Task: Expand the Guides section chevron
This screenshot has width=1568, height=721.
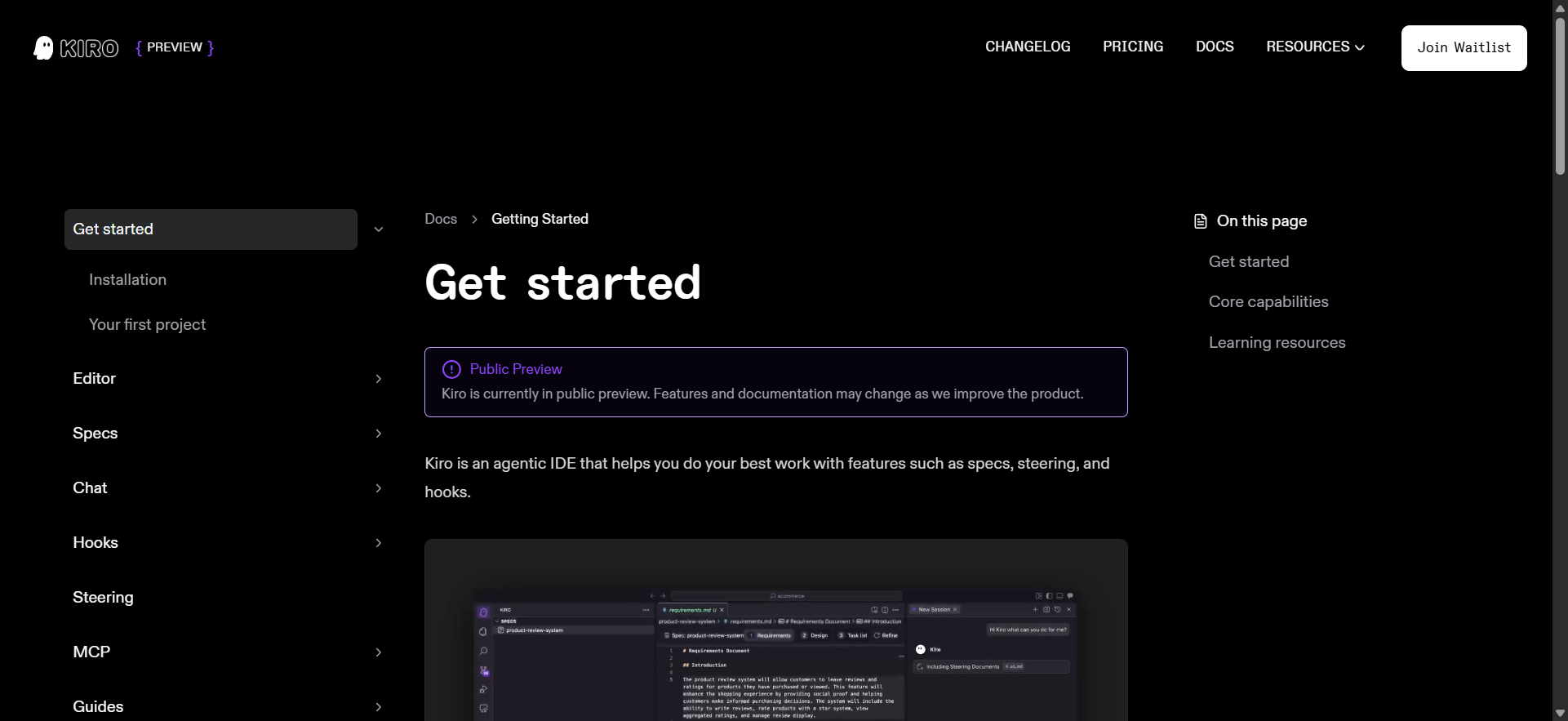Action: (379, 707)
